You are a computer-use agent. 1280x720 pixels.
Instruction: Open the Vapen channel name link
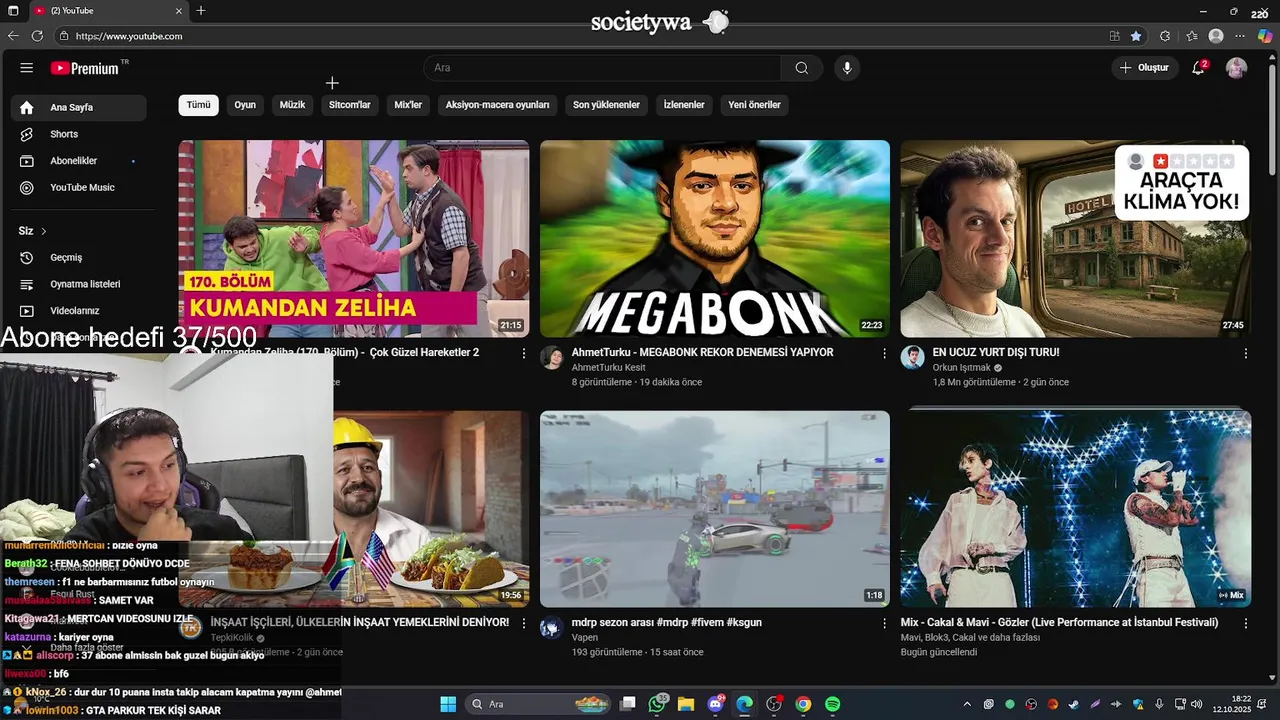click(x=585, y=638)
